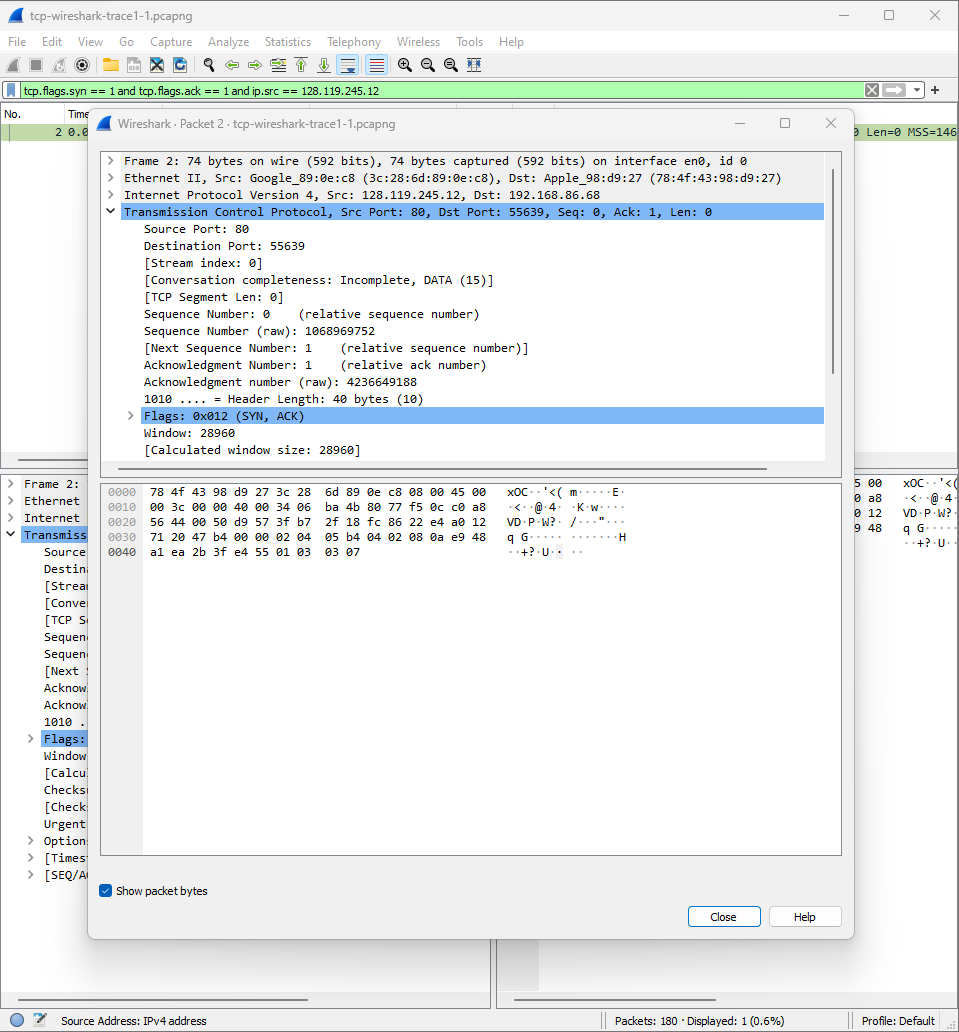The height and width of the screenshot is (1032, 959).
Task: Click the dialog details horizontal scrollbar
Action: pos(442,469)
